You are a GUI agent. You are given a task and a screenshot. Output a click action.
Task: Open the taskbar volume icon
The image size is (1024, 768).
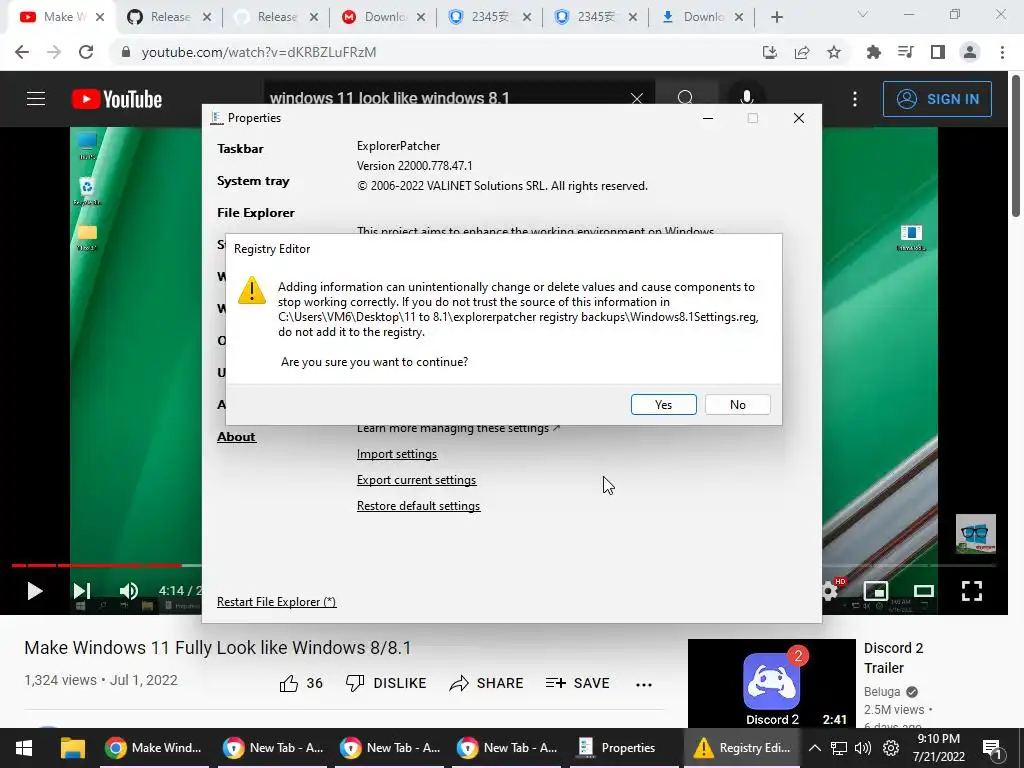863,748
